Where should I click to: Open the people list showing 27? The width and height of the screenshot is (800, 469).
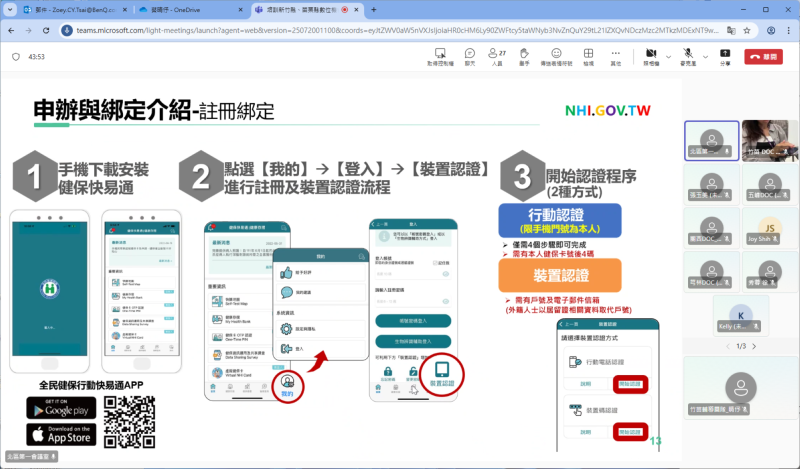[x=497, y=57]
